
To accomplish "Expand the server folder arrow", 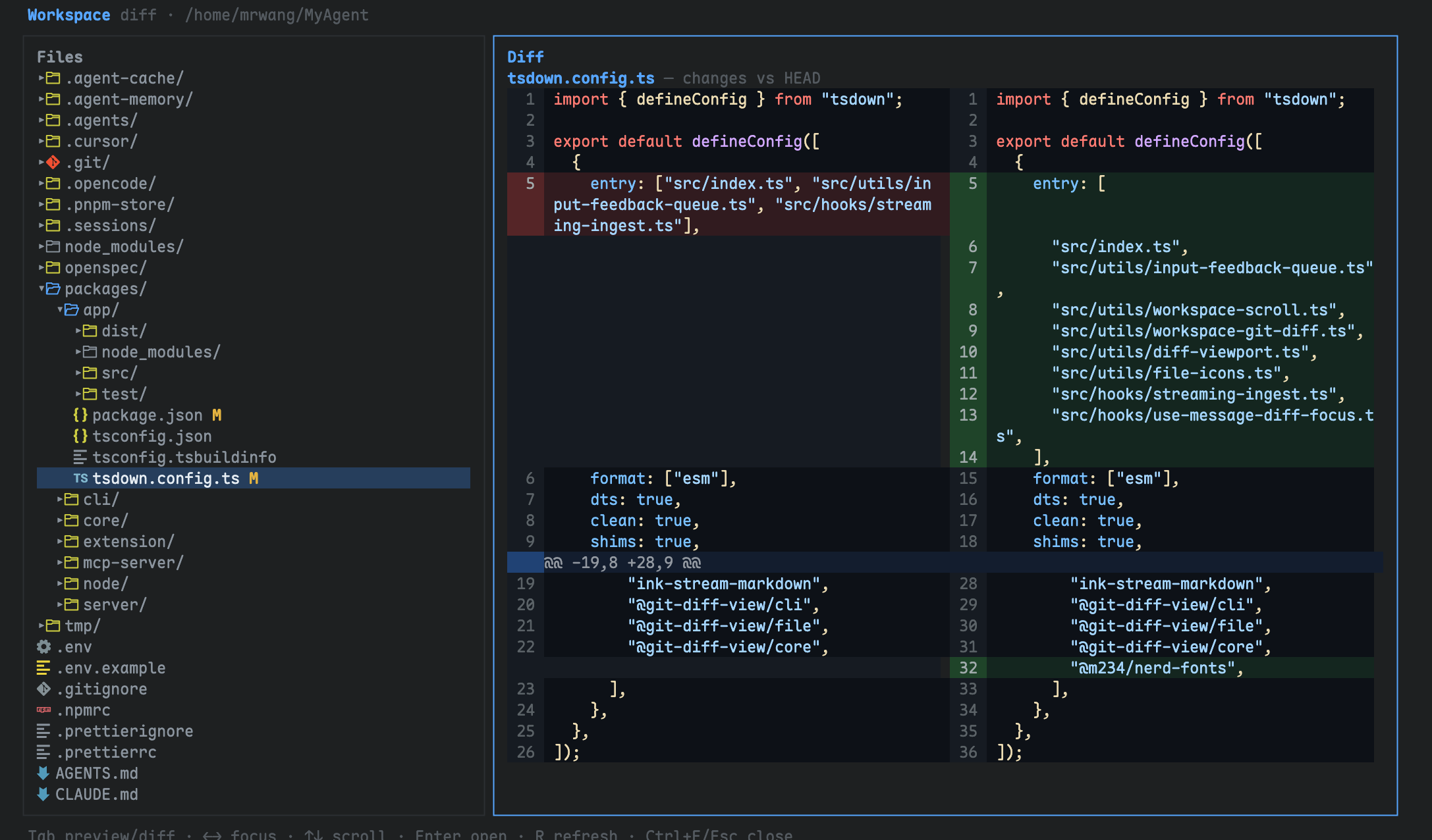I will tap(60, 604).
